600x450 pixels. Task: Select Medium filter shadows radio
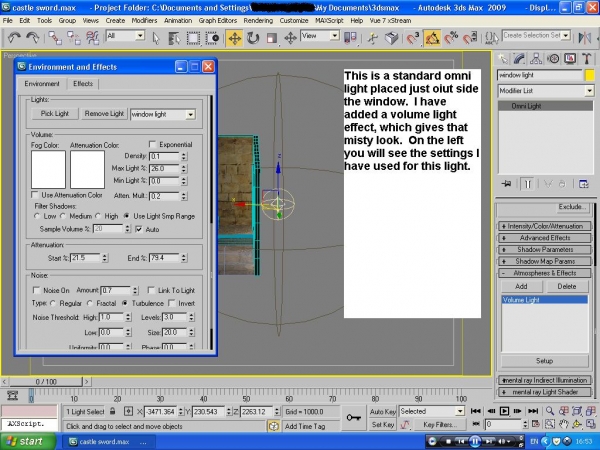[x=63, y=216]
